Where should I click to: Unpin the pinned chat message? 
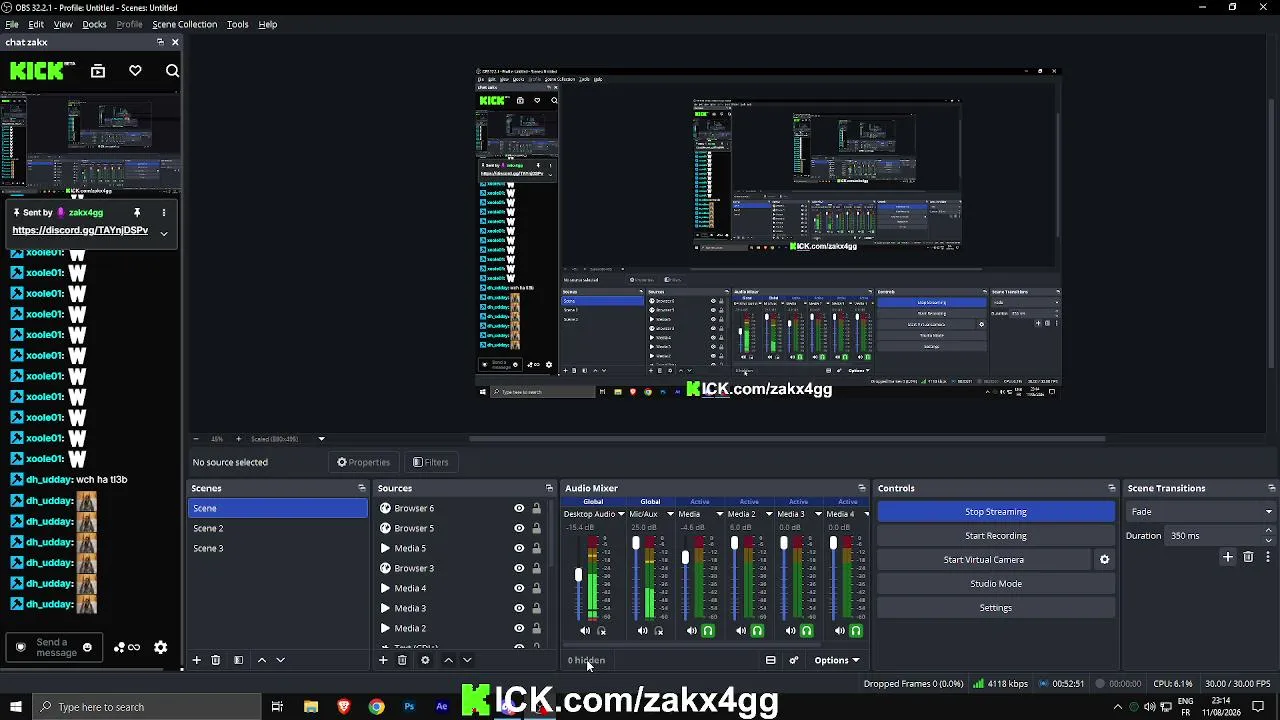point(137,212)
